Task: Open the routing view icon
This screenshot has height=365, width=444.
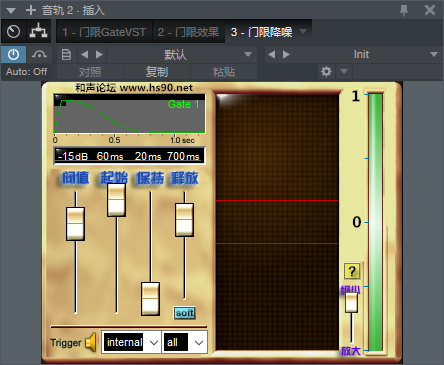Action: (x=38, y=31)
